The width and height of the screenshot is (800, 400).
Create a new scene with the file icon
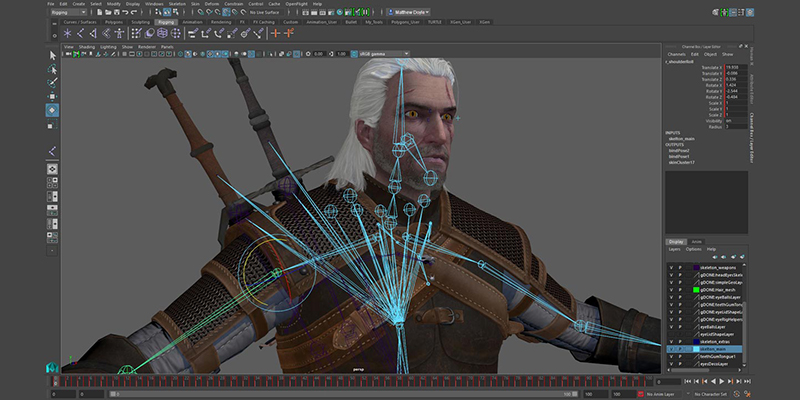(x=99, y=12)
